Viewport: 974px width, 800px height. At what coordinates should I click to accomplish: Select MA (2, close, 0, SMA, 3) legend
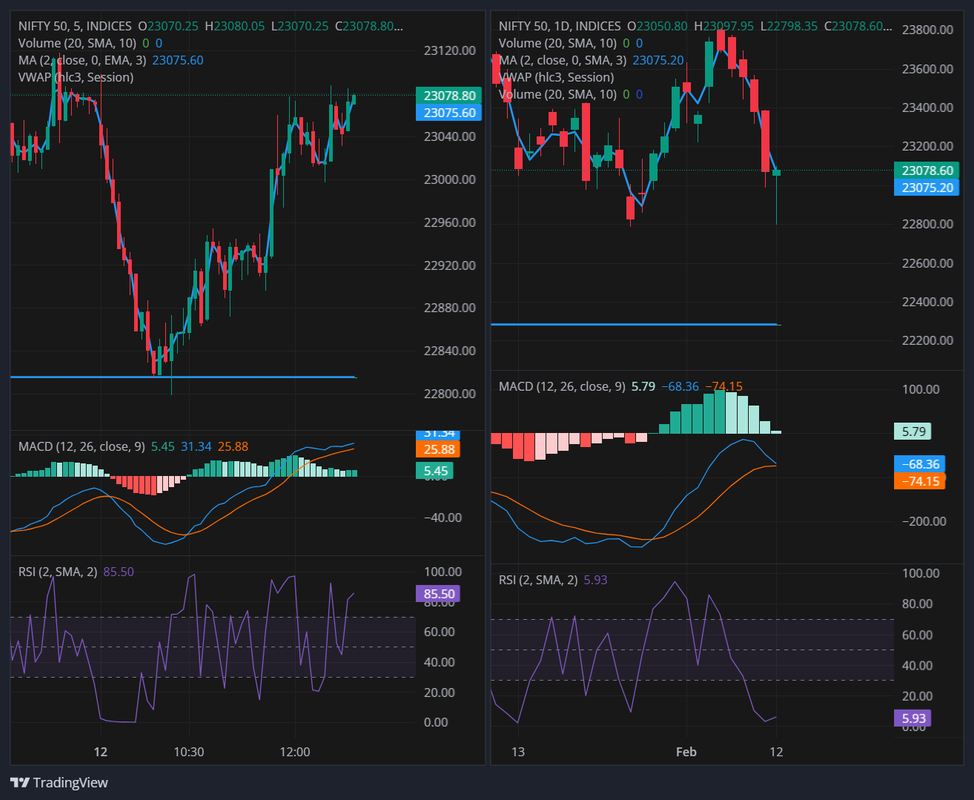pyautogui.click(x=563, y=60)
